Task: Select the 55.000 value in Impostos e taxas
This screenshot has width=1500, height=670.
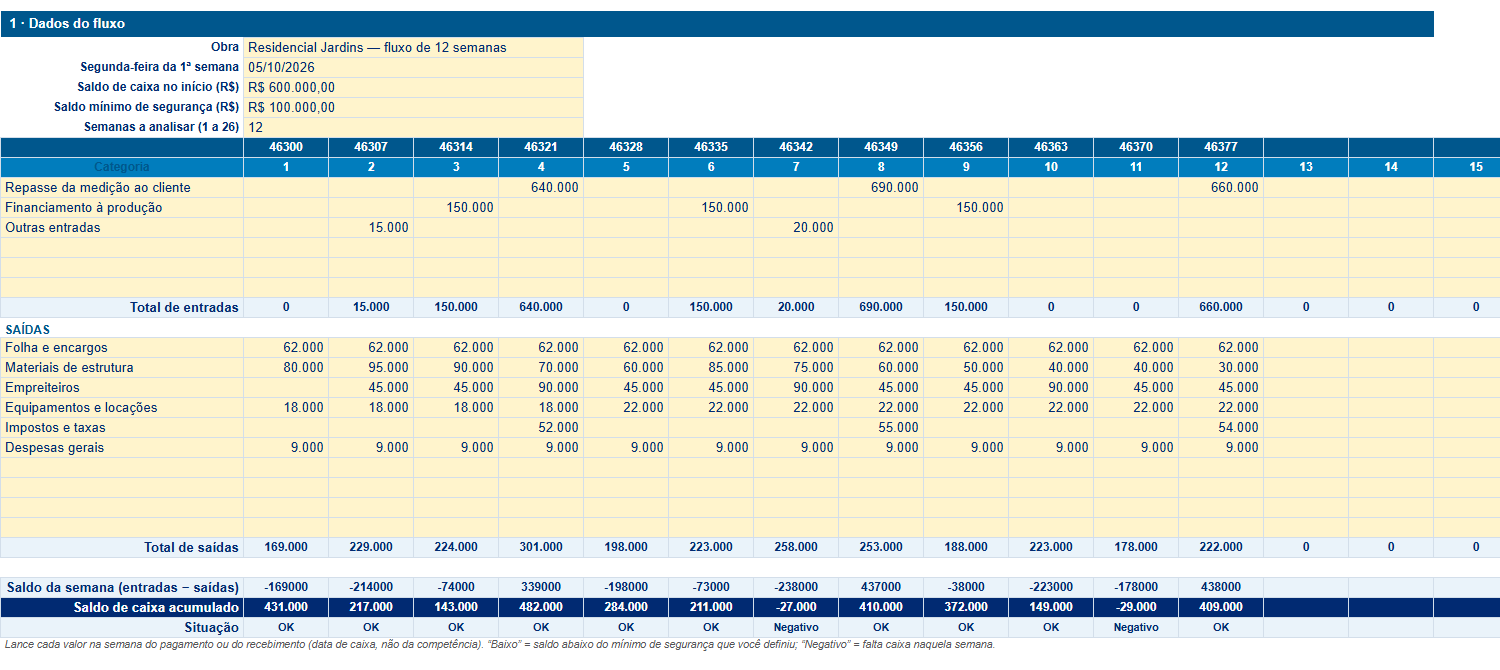Action: [x=881, y=427]
